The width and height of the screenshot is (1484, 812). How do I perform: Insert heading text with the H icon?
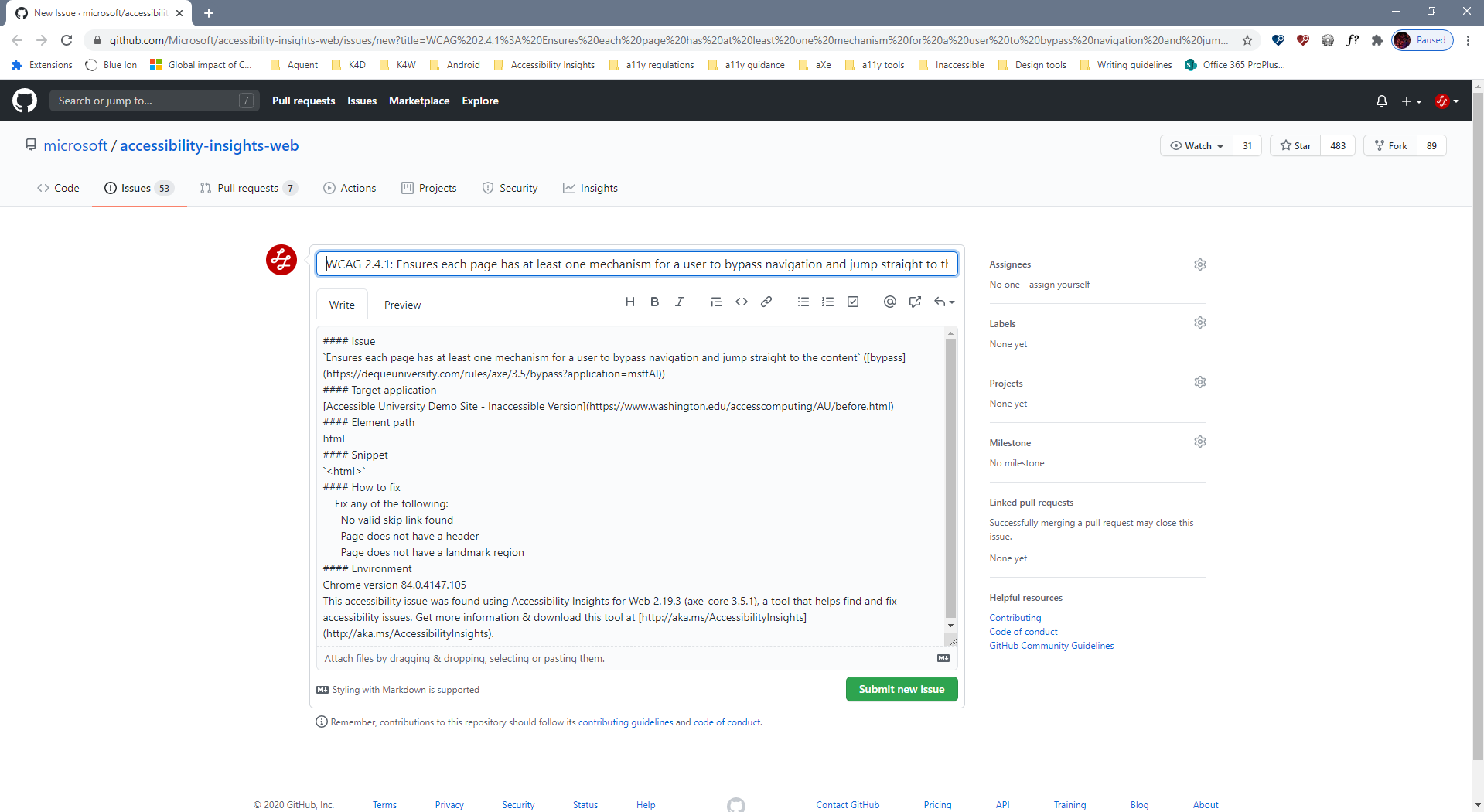point(630,302)
